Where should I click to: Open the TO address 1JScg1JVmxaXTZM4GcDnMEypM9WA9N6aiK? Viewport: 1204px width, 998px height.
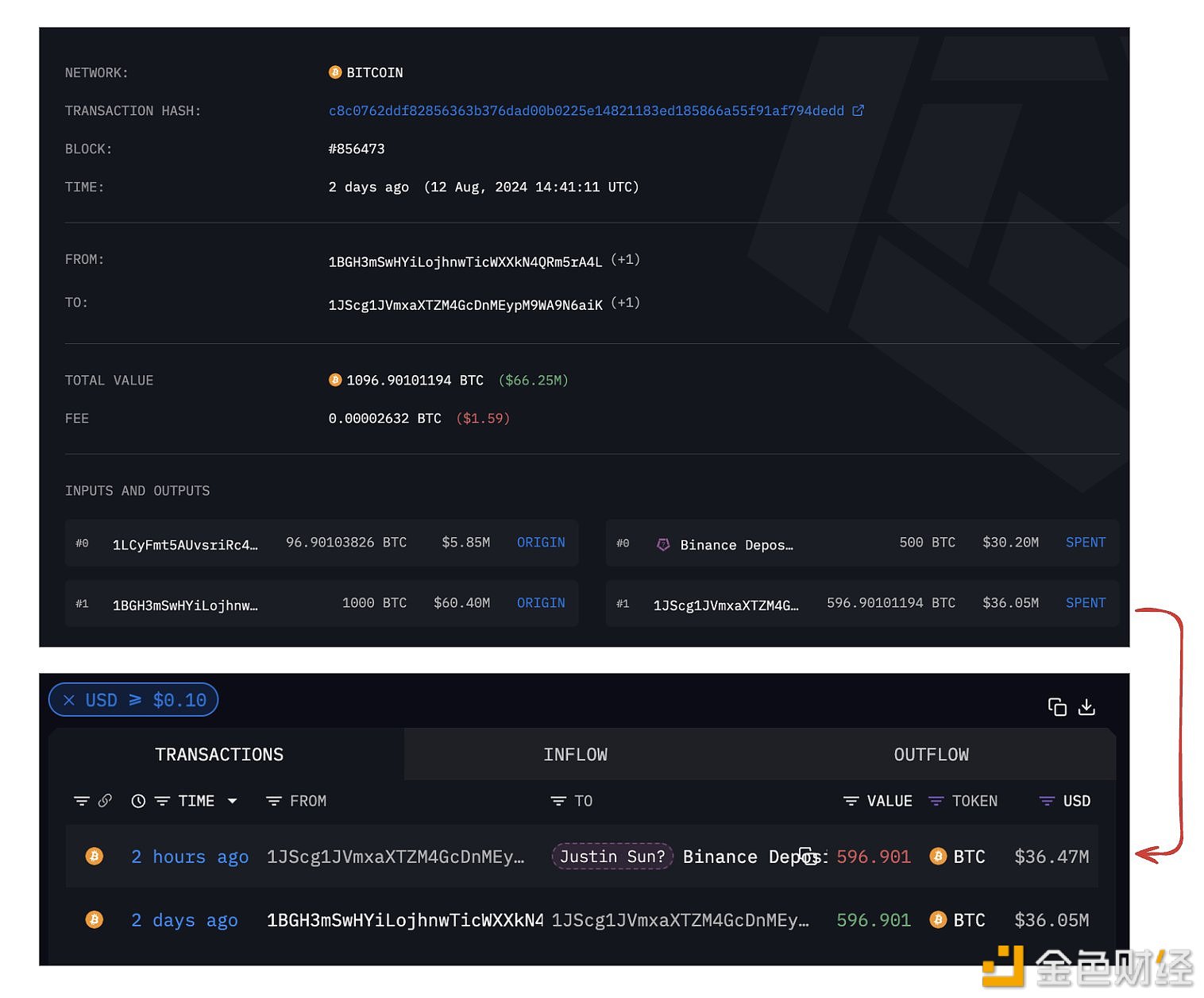[x=465, y=304]
